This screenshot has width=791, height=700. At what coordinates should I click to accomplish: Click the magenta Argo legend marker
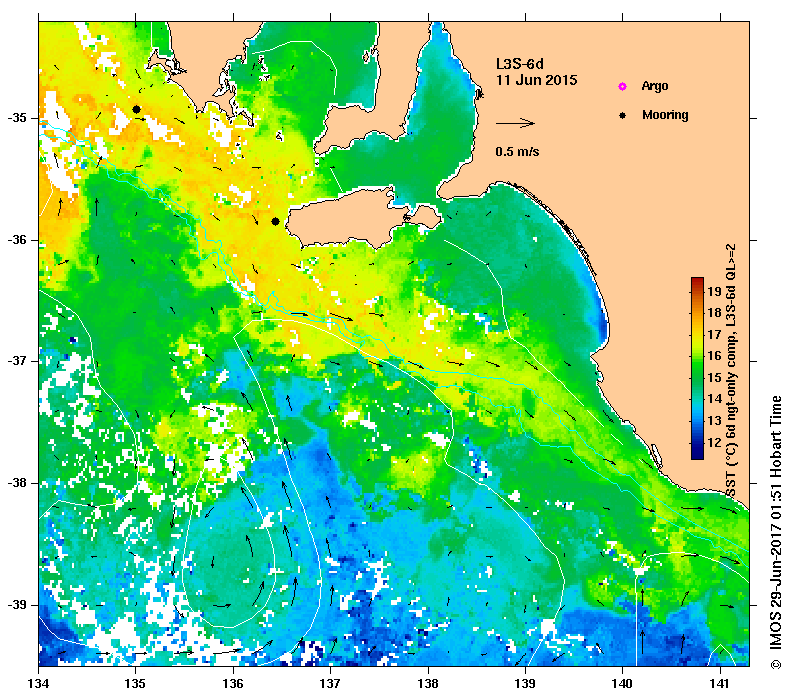point(623,87)
